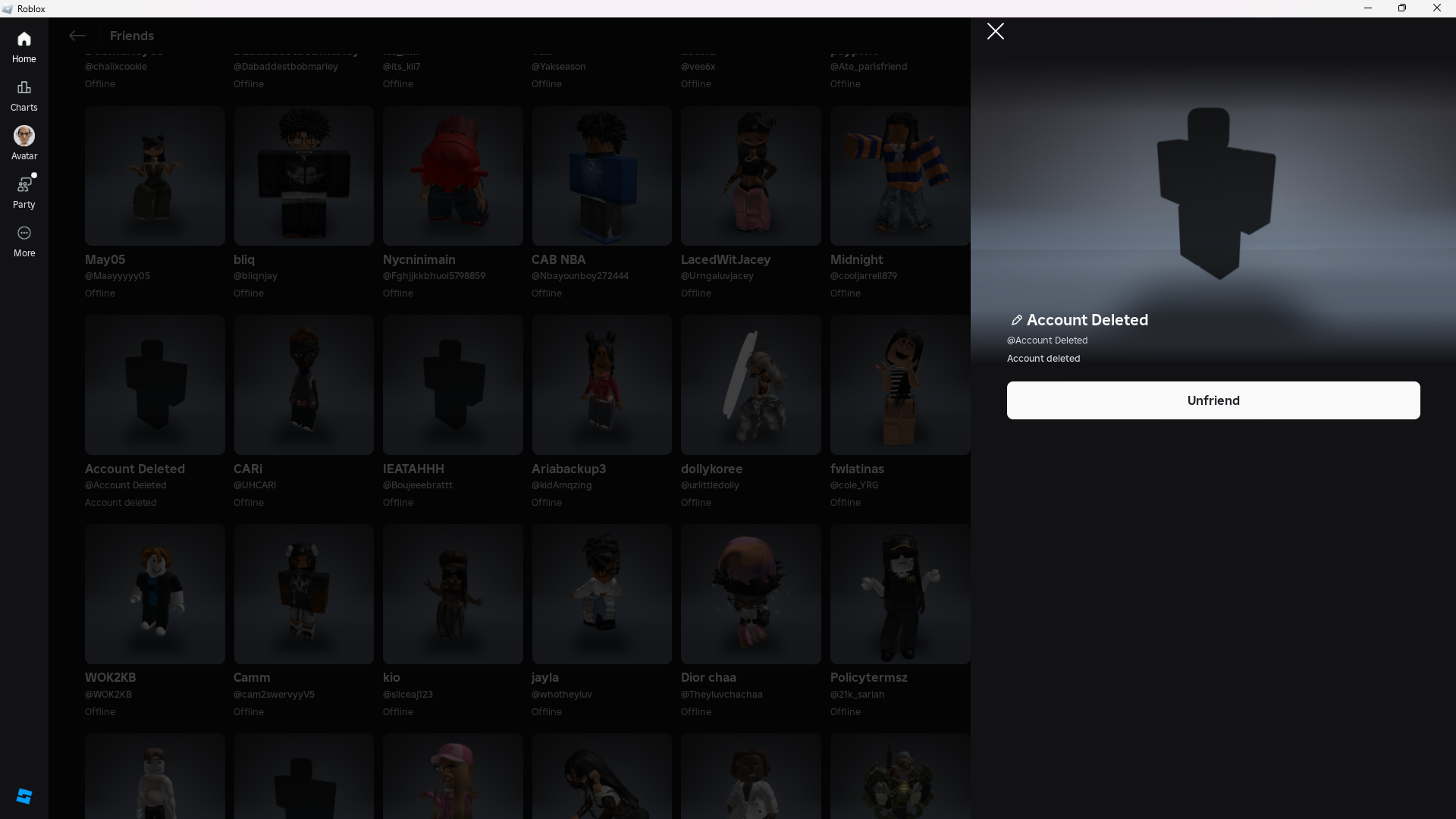Click the Friends page title
Image resolution: width=1456 pixels, height=819 pixels.
pos(131,36)
